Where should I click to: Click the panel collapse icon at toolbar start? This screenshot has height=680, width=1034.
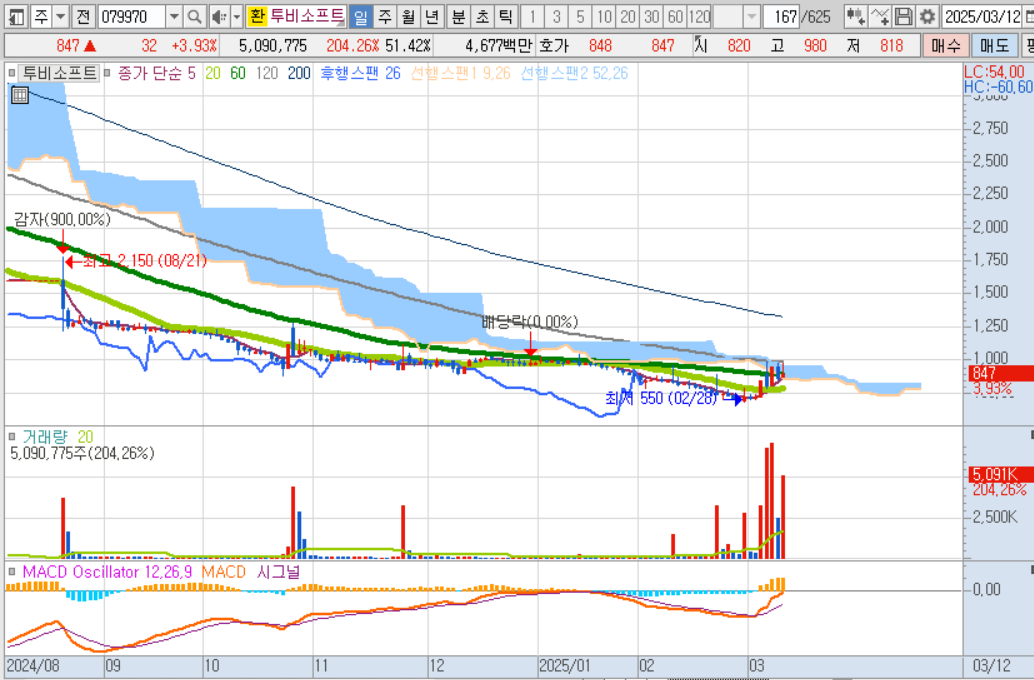click(16, 16)
